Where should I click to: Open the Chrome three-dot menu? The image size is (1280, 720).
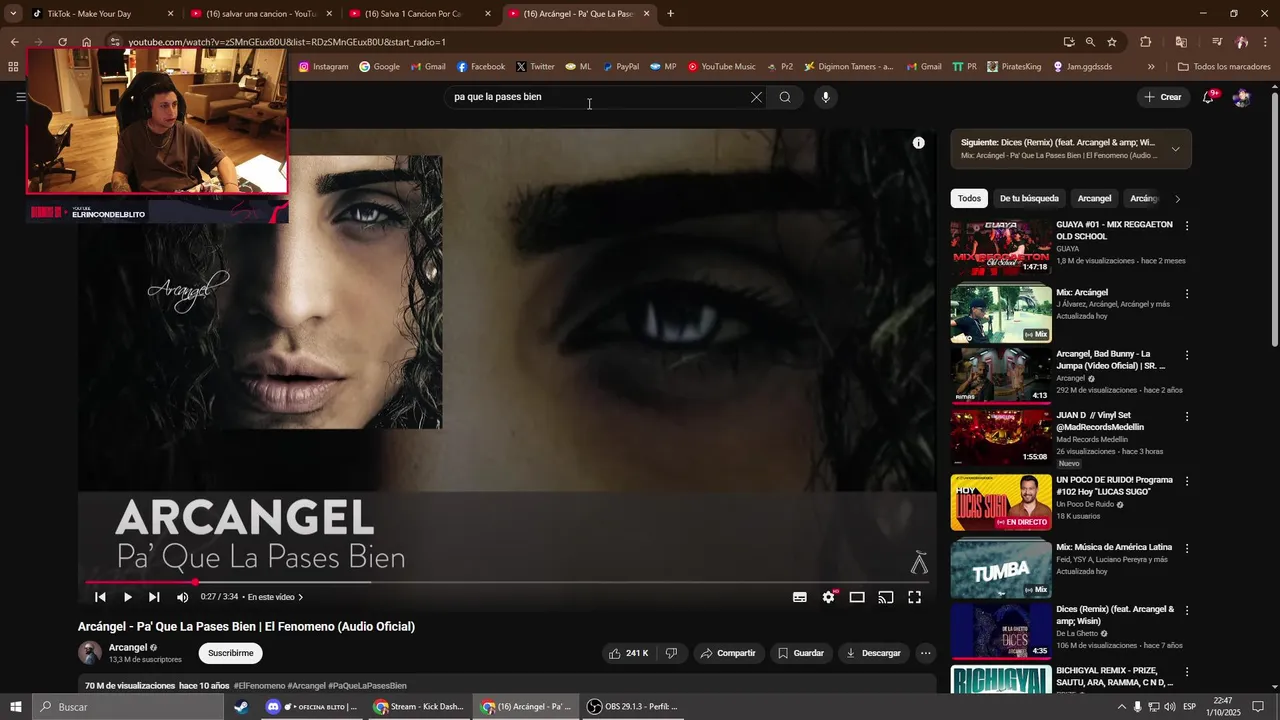coord(1266,42)
